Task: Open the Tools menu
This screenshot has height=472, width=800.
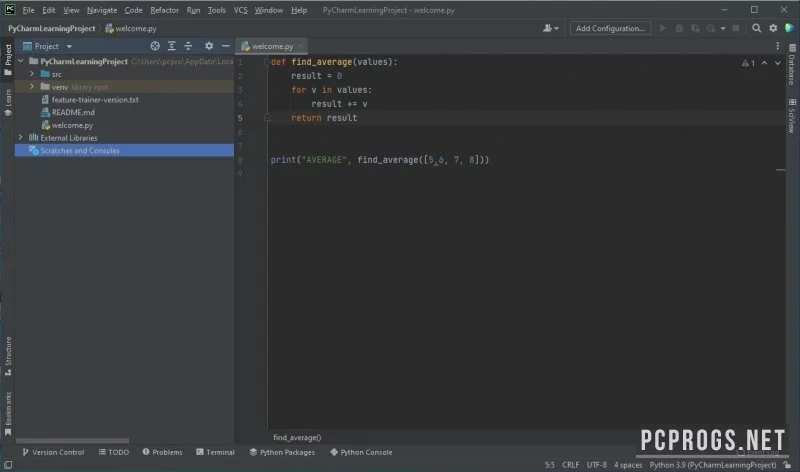Action: (x=216, y=10)
